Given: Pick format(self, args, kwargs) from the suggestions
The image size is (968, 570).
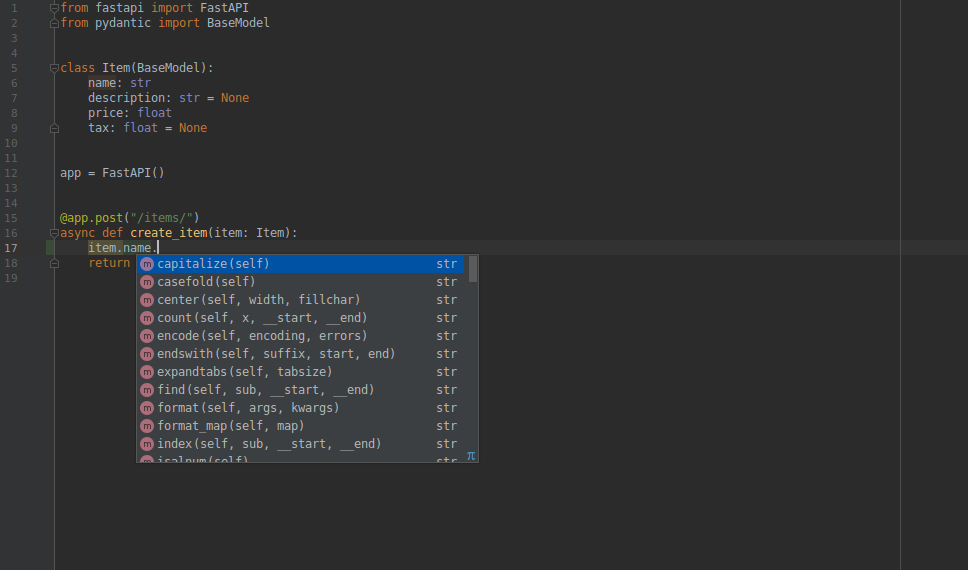Looking at the screenshot, I should point(248,408).
